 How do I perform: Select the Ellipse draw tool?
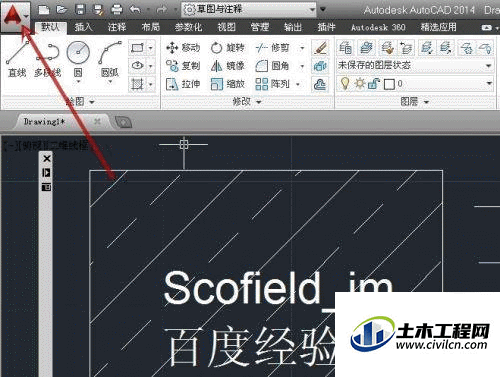coord(137,66)
